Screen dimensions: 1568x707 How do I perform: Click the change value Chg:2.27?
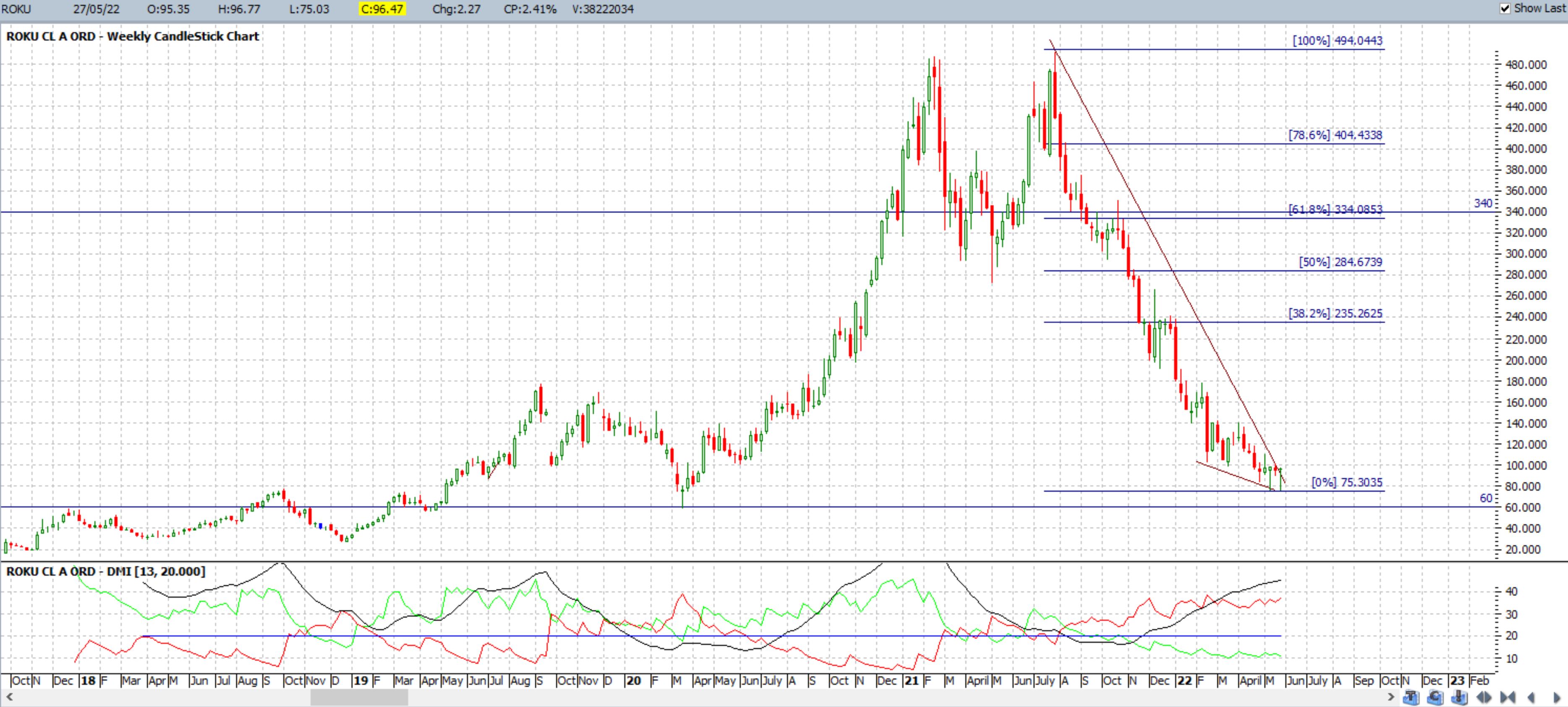point(457,9)
